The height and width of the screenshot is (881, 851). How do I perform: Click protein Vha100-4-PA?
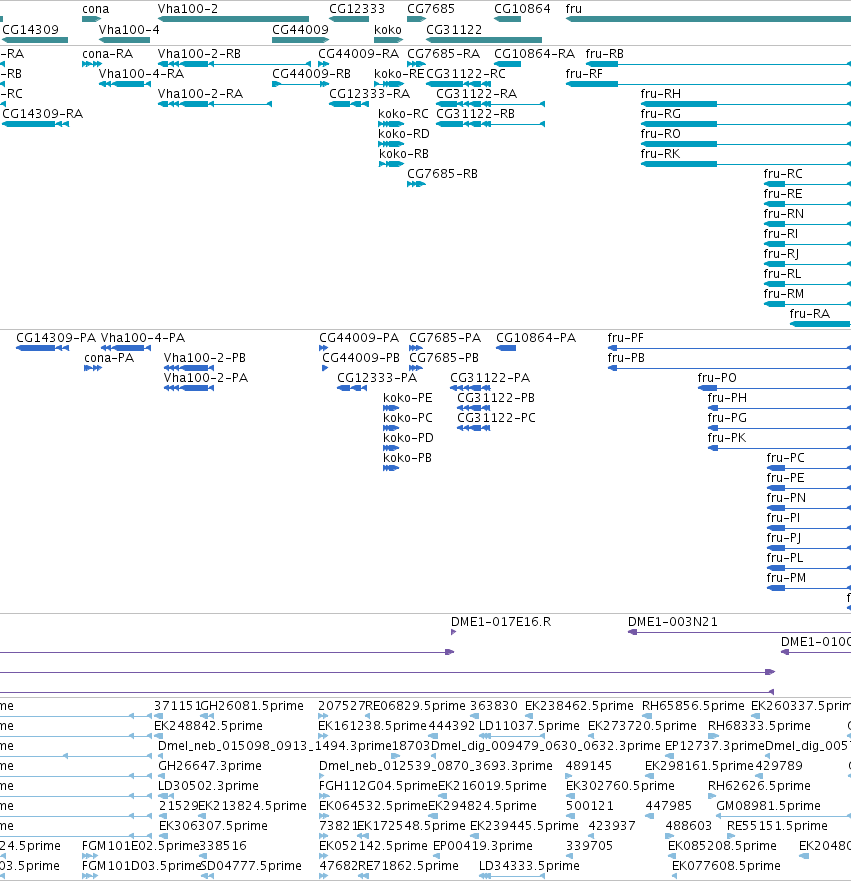pos(126,348)
